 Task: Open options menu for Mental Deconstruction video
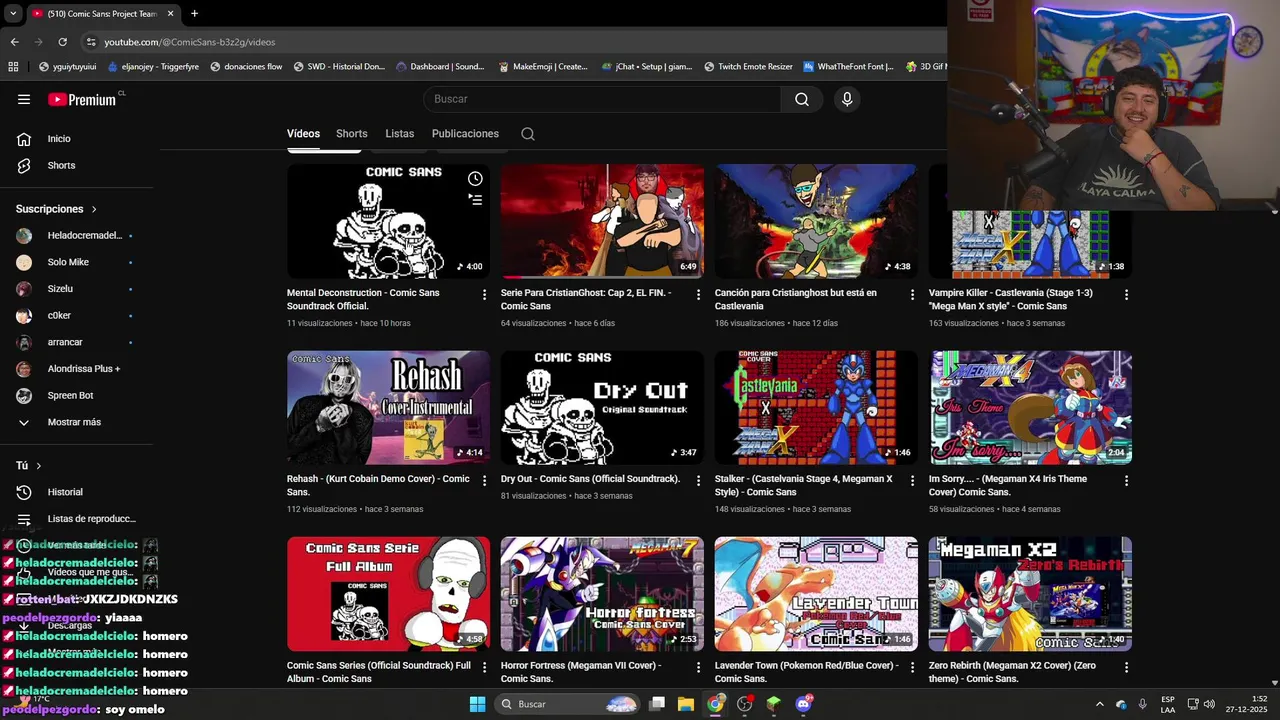click(x=484, y=295)
